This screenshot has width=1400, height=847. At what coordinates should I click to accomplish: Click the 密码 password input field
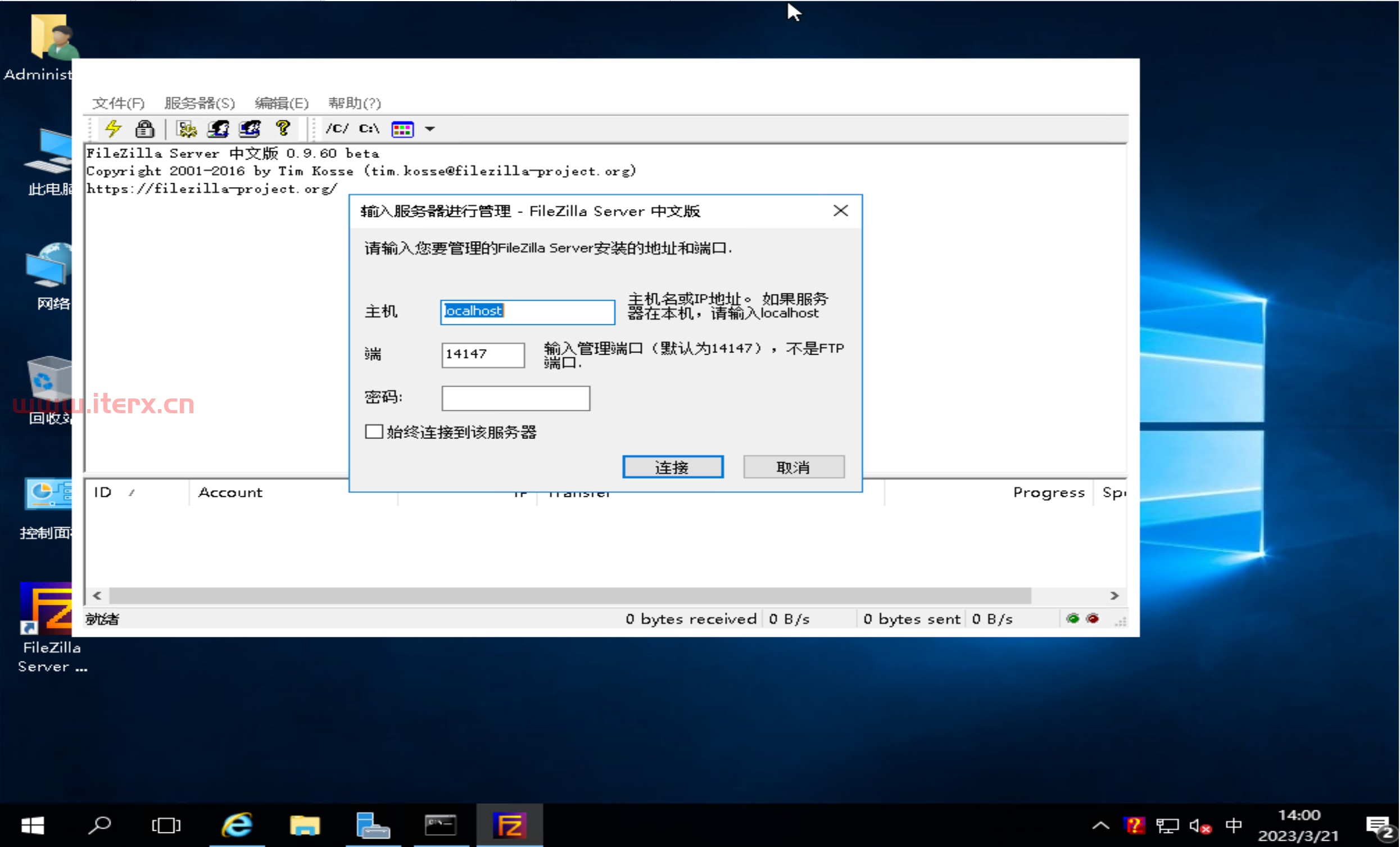(515, 398)
